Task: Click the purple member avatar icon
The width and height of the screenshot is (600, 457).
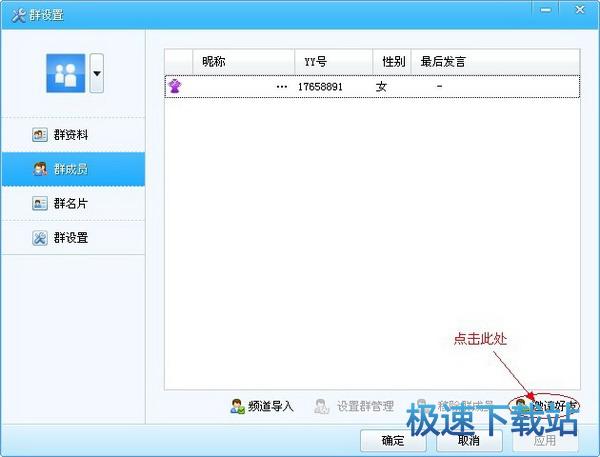Action: (x=175, y=86)
